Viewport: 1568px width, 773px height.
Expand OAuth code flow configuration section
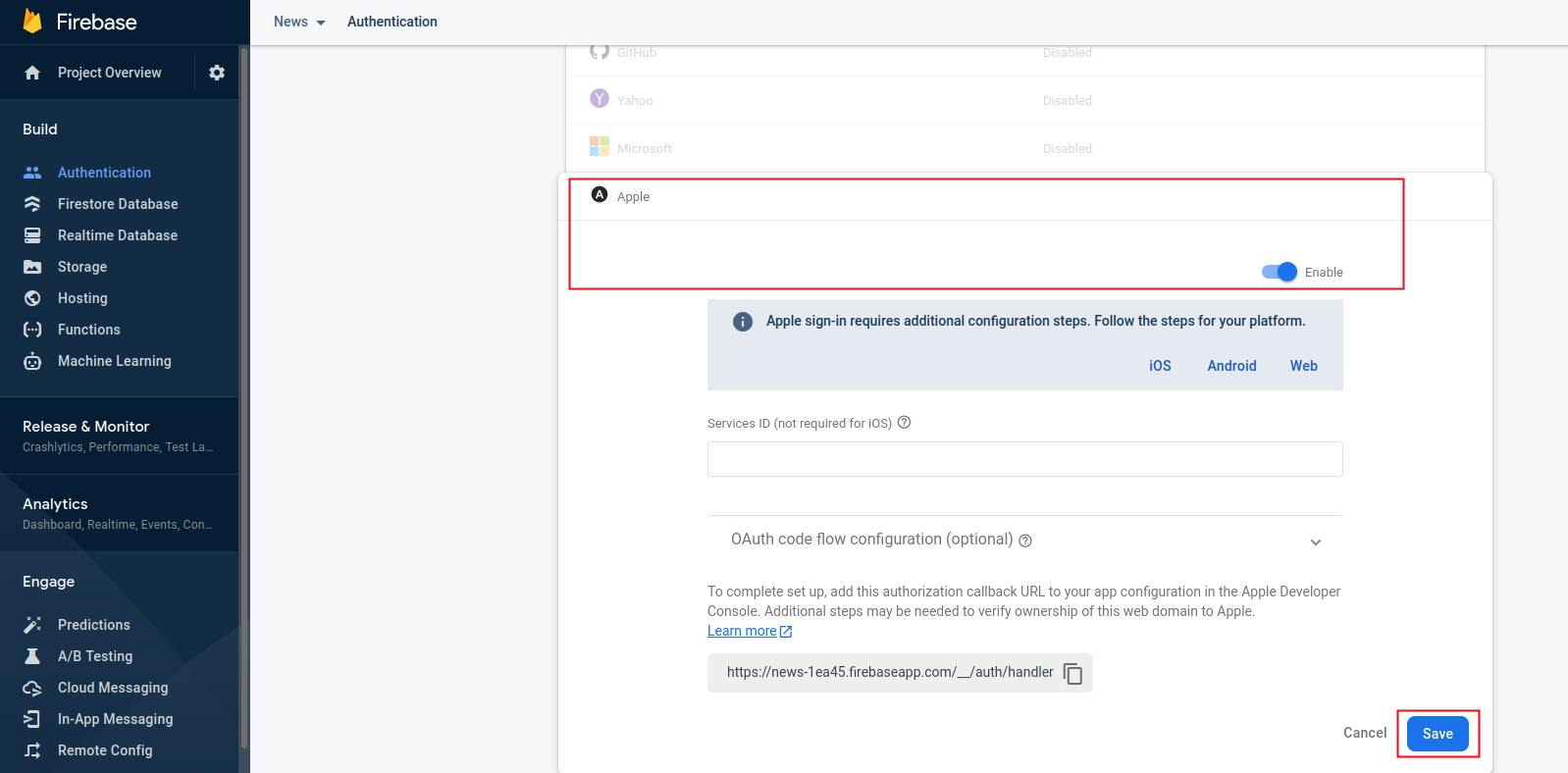point(1315,541)
